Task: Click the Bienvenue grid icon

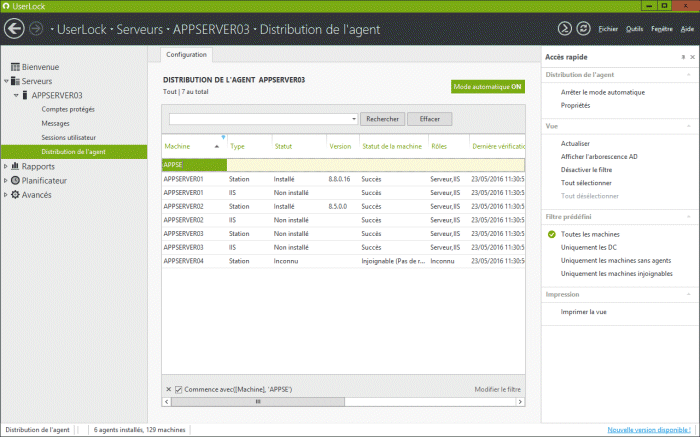Action: pos(15,67)
